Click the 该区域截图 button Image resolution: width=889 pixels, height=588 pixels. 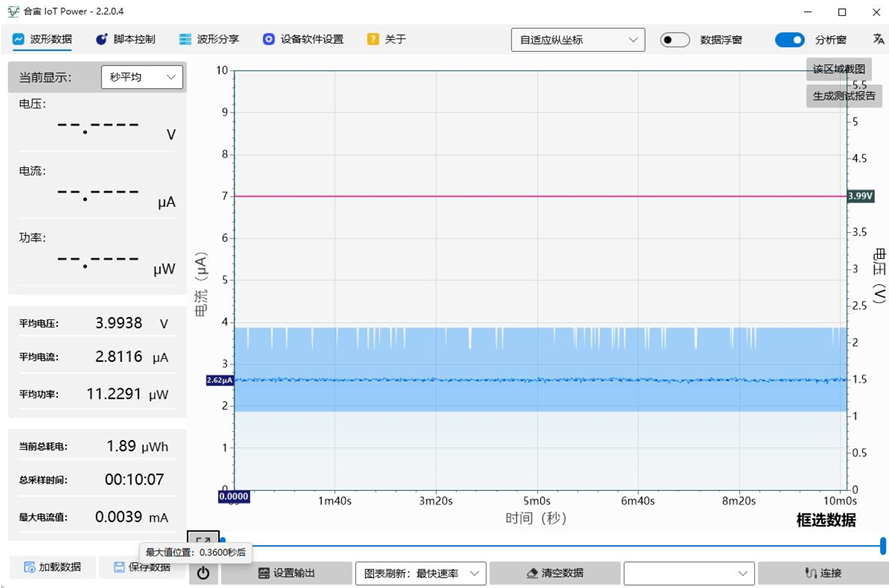click(839, 69)
